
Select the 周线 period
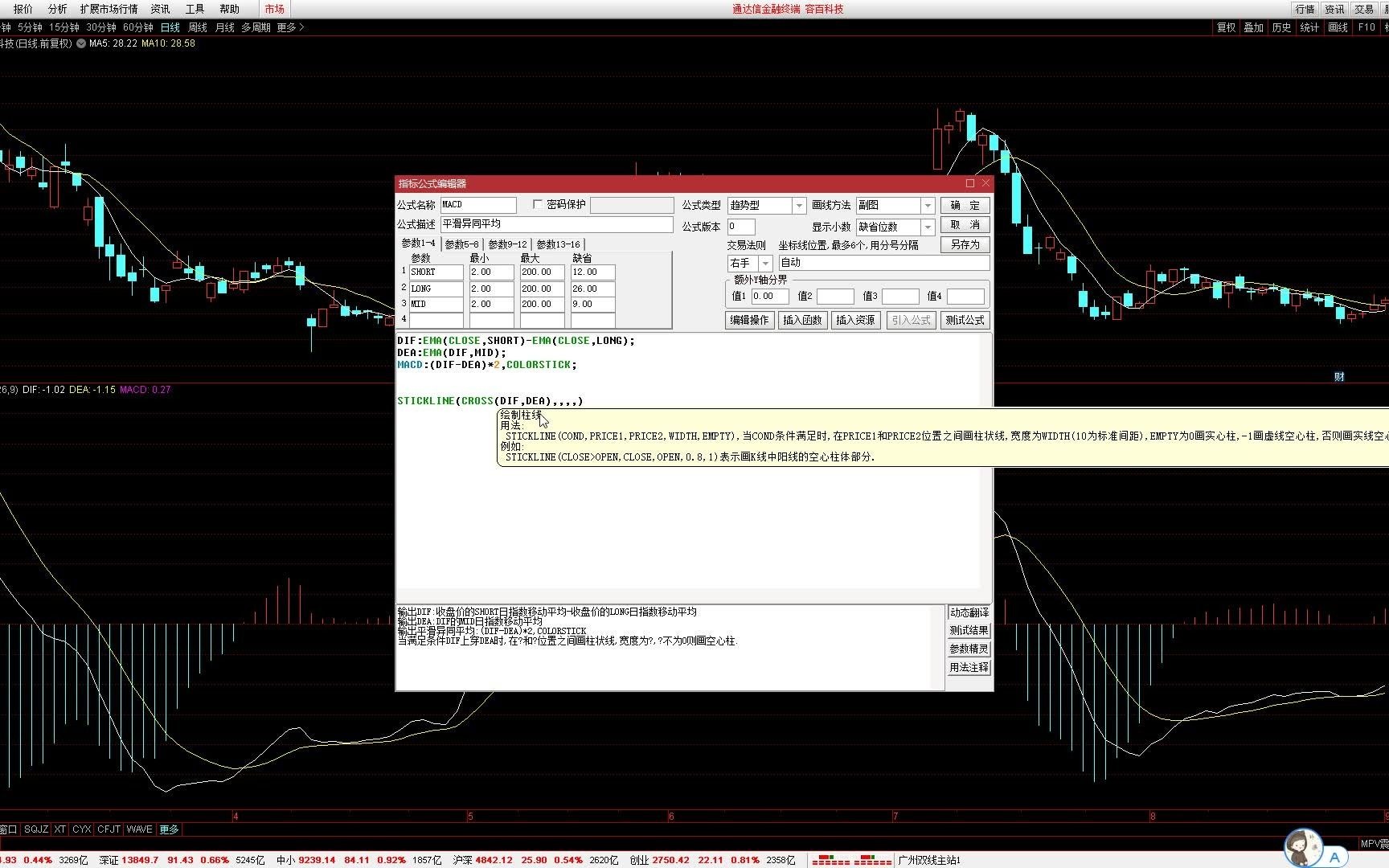click(x=198, y=27)
